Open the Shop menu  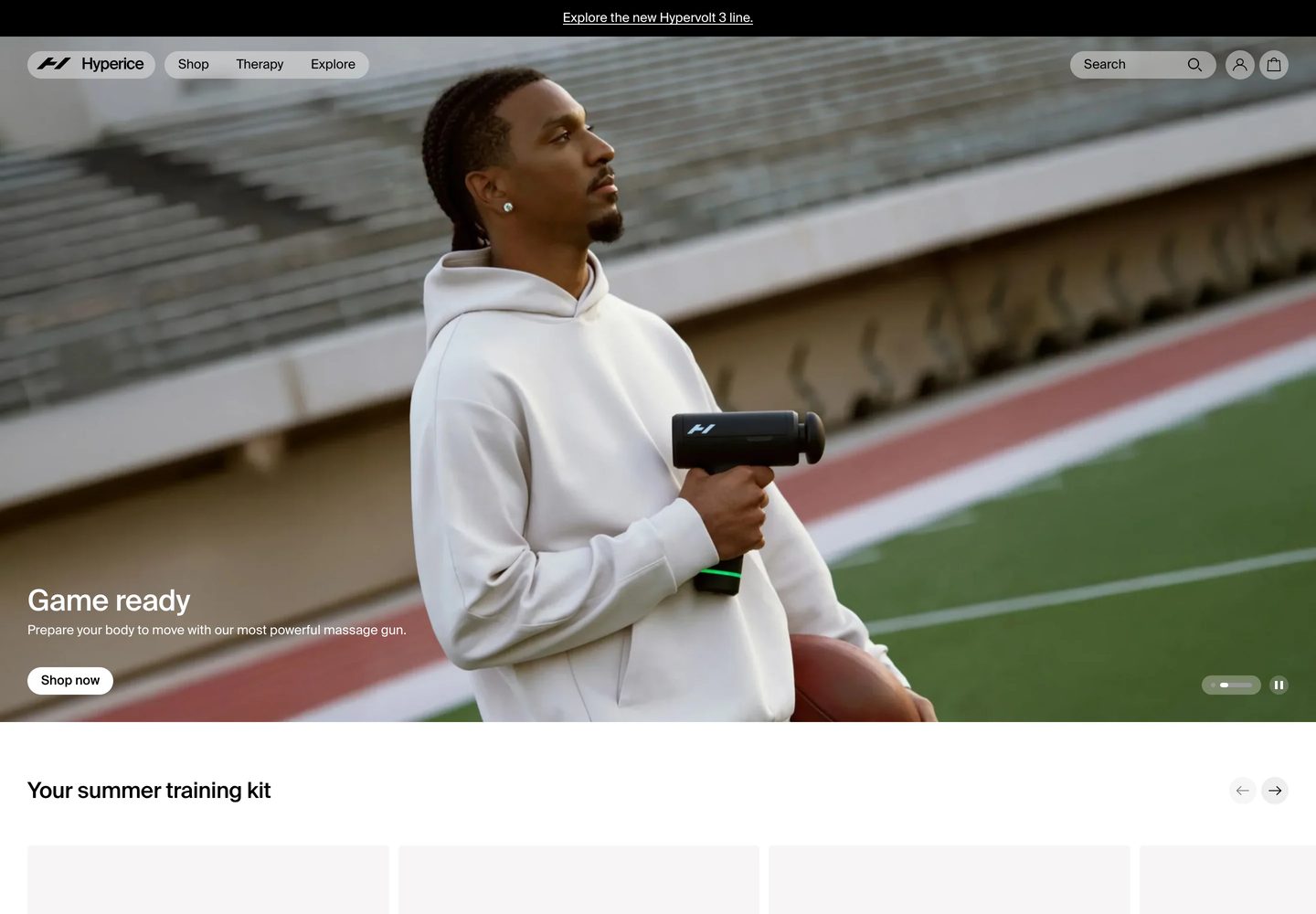point(194,64)
